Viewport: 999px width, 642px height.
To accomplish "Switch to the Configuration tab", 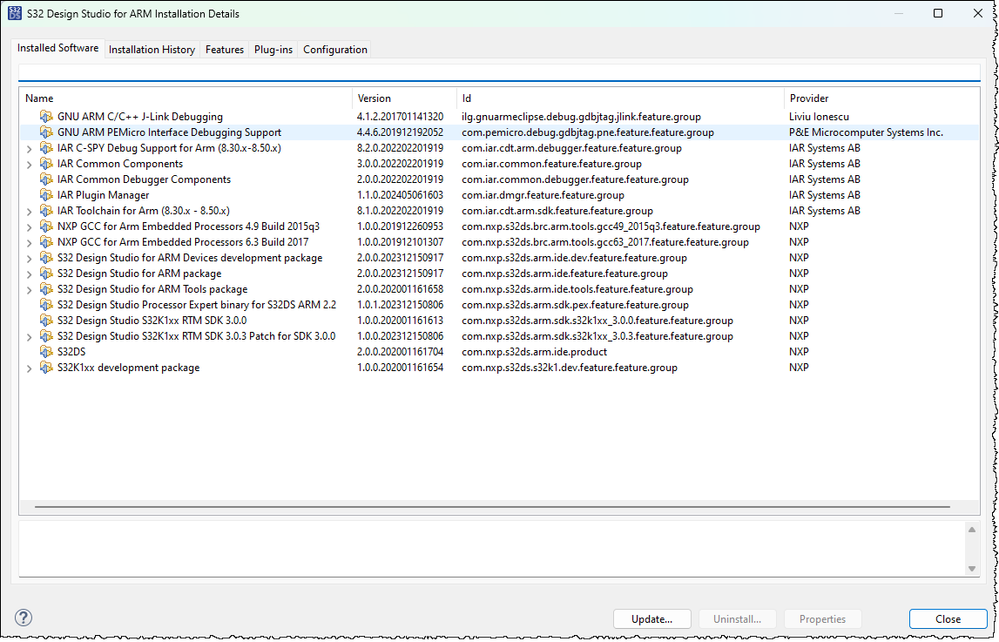I will (x=335, y=49).
